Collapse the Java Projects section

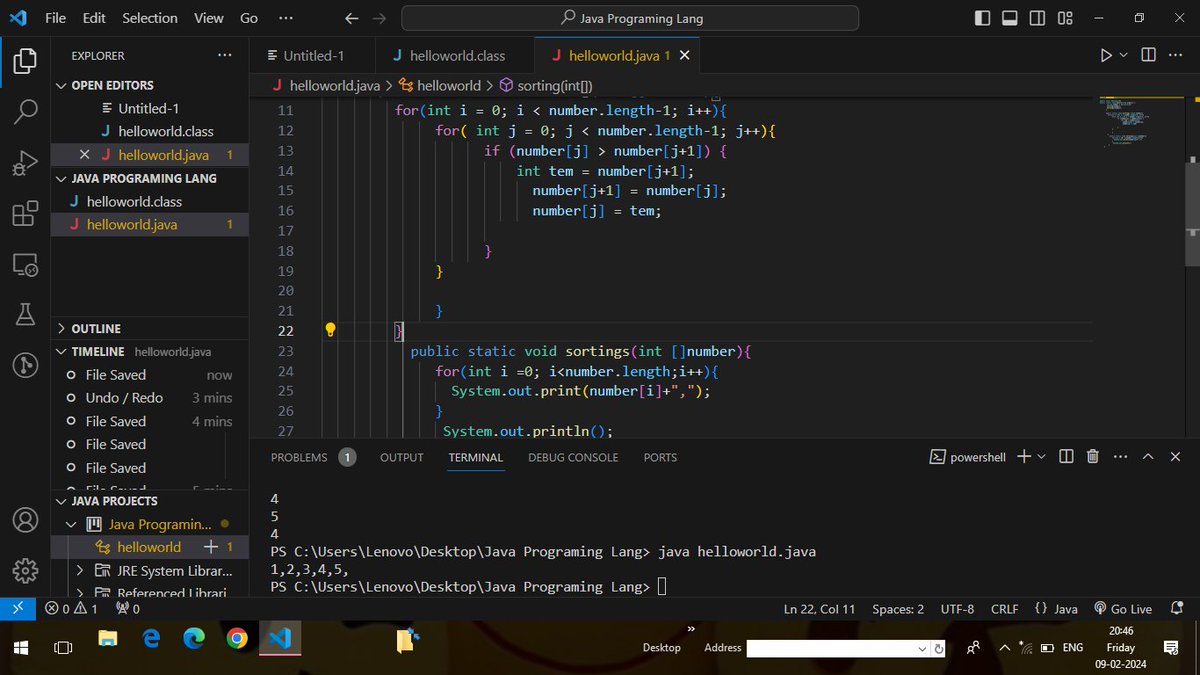pos(62,501)
